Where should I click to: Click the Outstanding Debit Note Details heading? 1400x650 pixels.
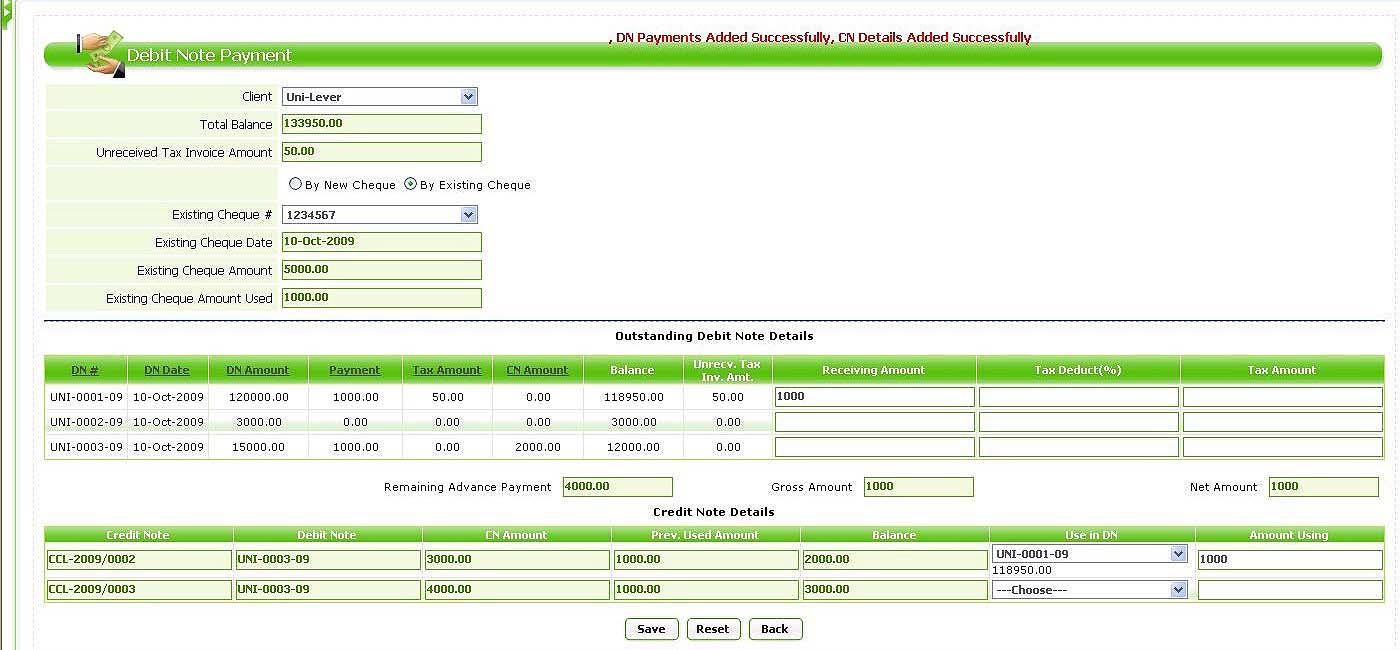point(714,336)
